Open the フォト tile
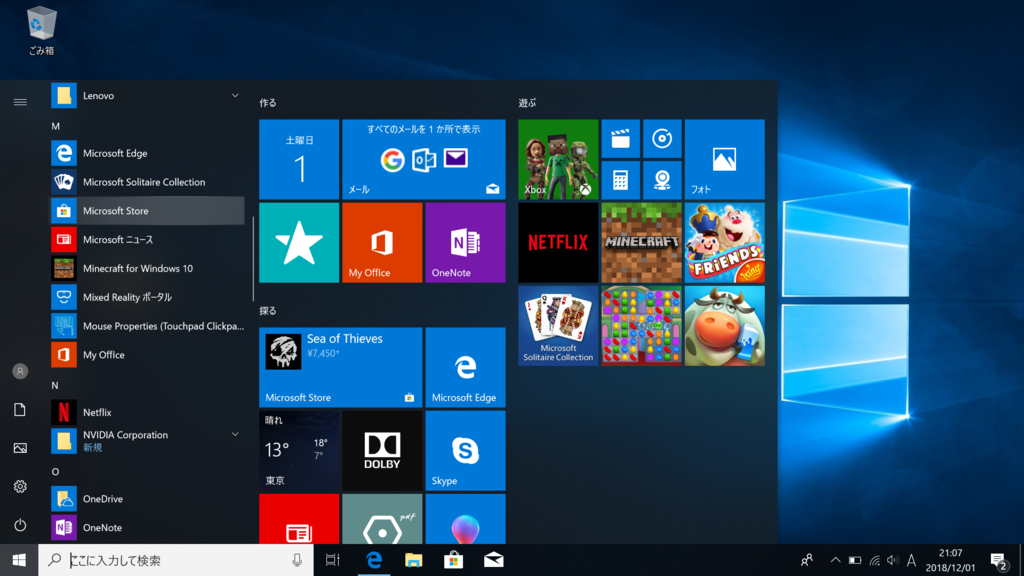The width and height of the screenshot is (1024, 576). tap(724, 159)
